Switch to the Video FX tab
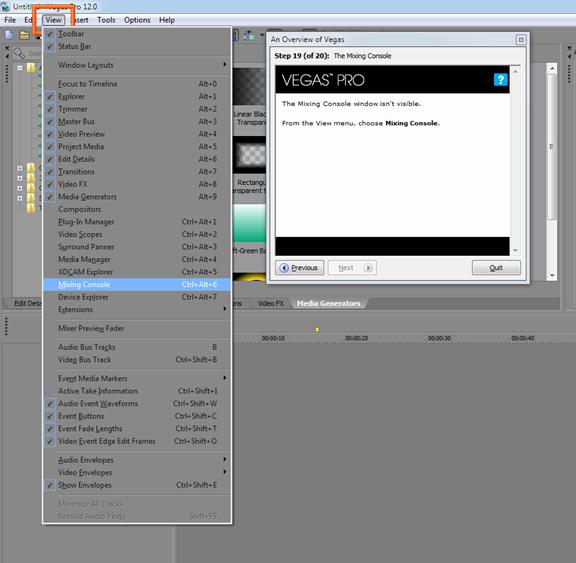576x563 pixels. [270, 303]
